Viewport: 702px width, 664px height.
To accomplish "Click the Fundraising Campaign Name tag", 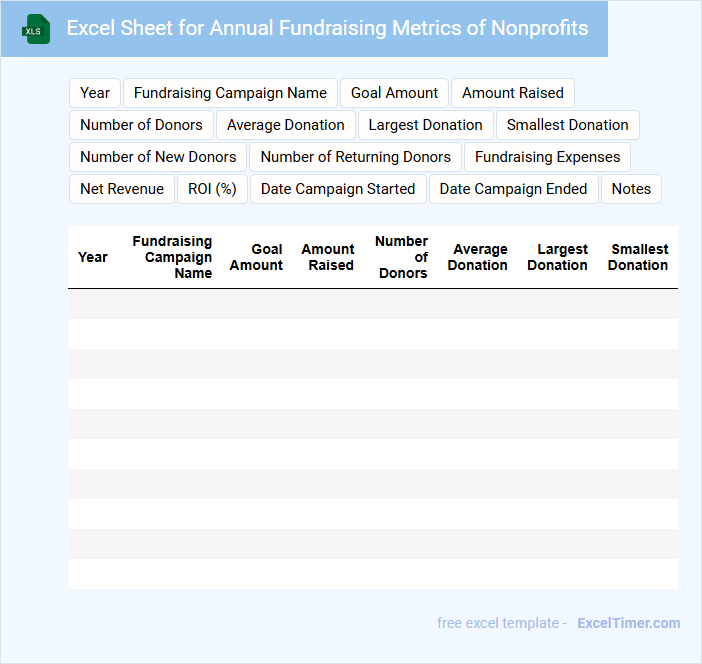I will pyautogui.click(x=230, y=93).
